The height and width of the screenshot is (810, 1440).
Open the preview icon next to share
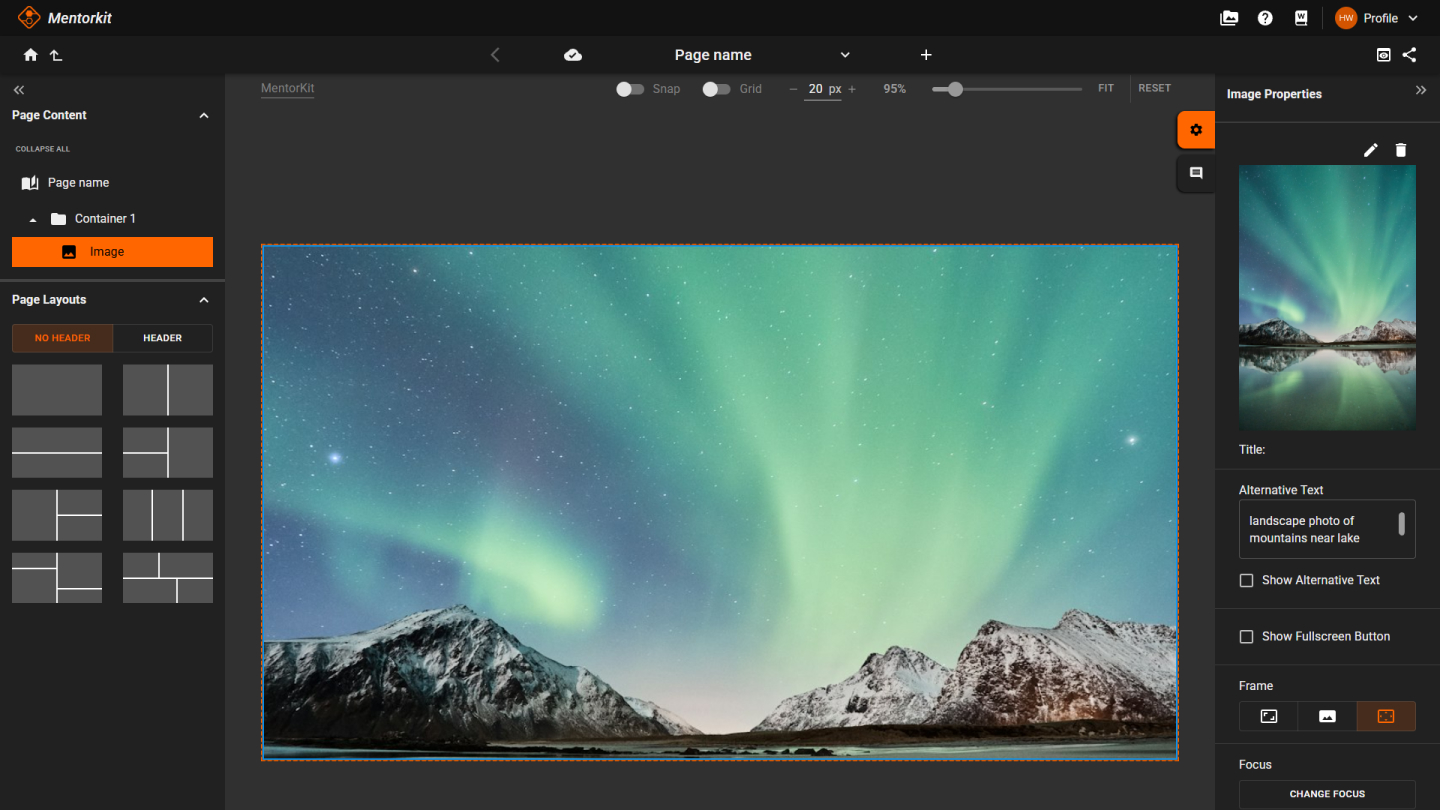point(1383,55)
